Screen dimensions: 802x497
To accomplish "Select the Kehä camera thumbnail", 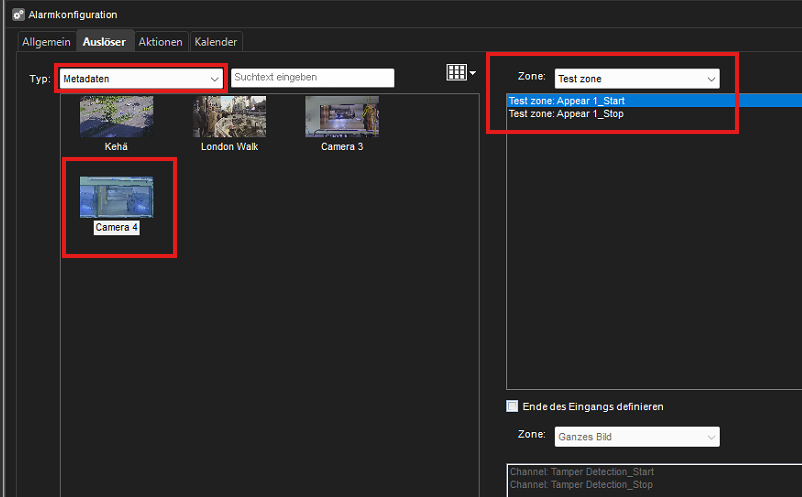I will pos(117,117).
